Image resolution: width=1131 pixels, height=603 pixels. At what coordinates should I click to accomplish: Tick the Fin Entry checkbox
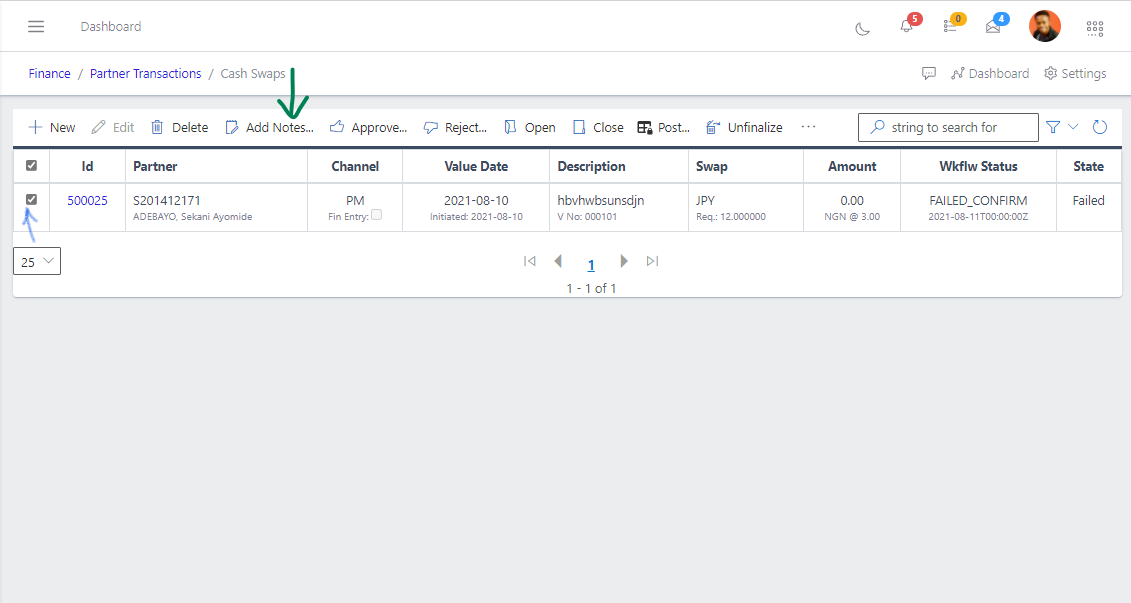[376, 215]
